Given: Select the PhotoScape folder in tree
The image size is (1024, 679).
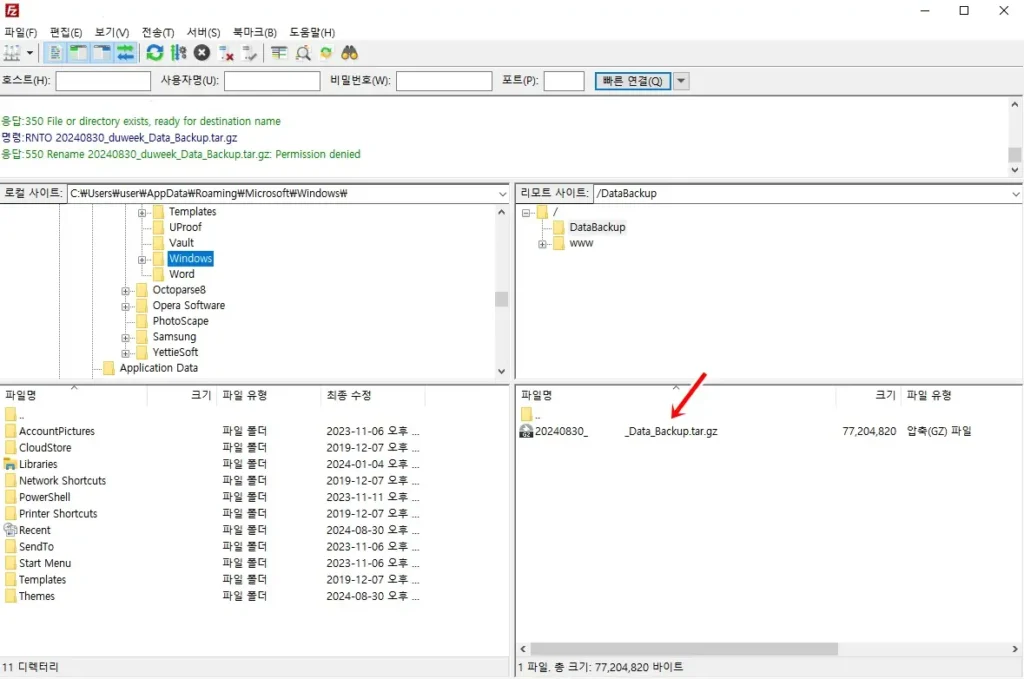Looking at the screenshot, I should (x=180, y=321).
